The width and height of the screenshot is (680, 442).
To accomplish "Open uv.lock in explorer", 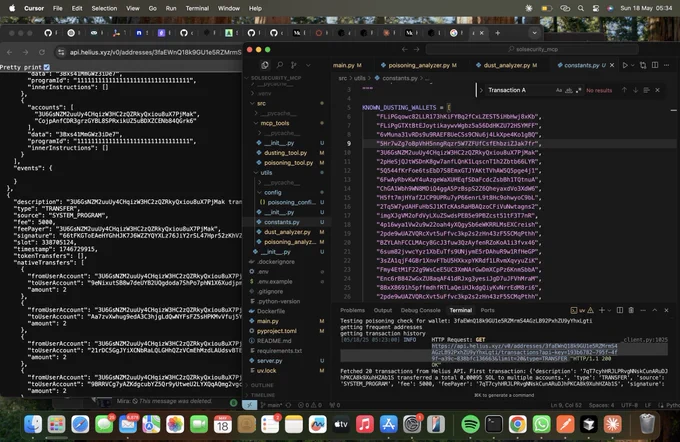I will (266, 370).
